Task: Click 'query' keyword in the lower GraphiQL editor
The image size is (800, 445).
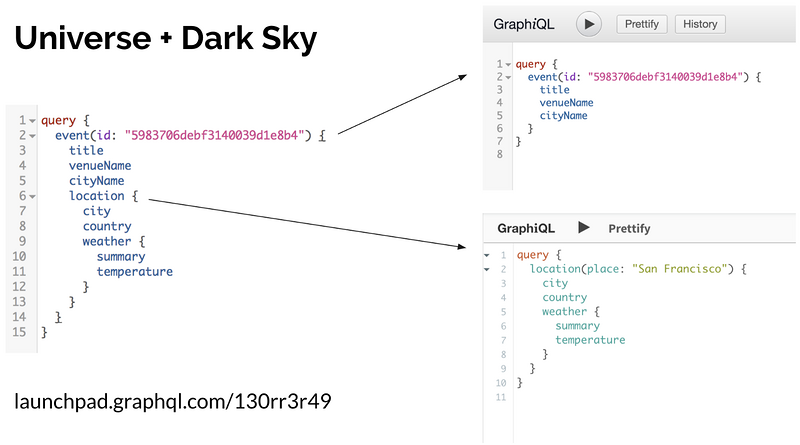Action: point(533,255)
